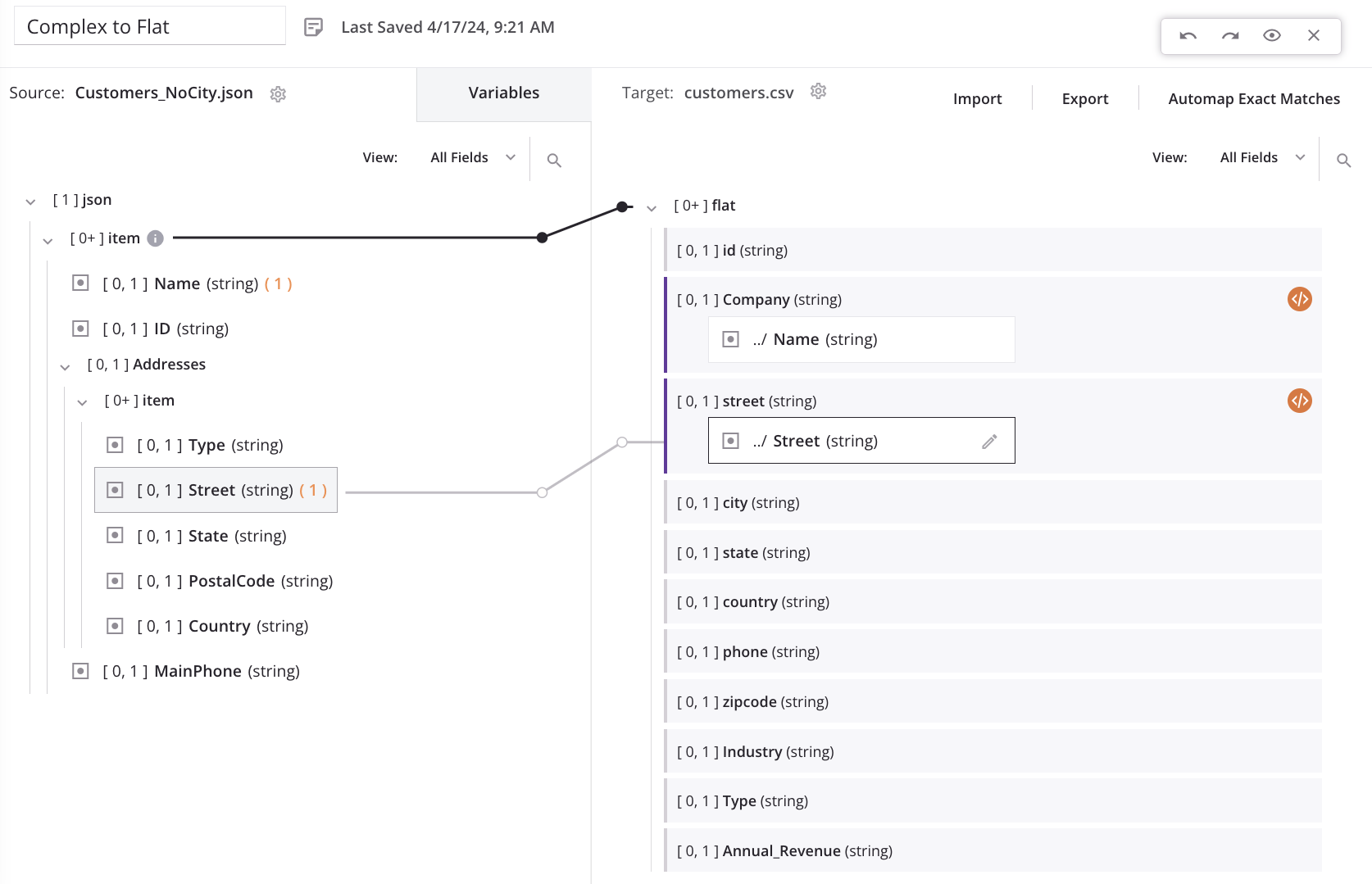Image resolution: width=1372 pixels, height=884 pixels.
Task: Toggle the preview eye icon
Action: tap(1271, 35)
